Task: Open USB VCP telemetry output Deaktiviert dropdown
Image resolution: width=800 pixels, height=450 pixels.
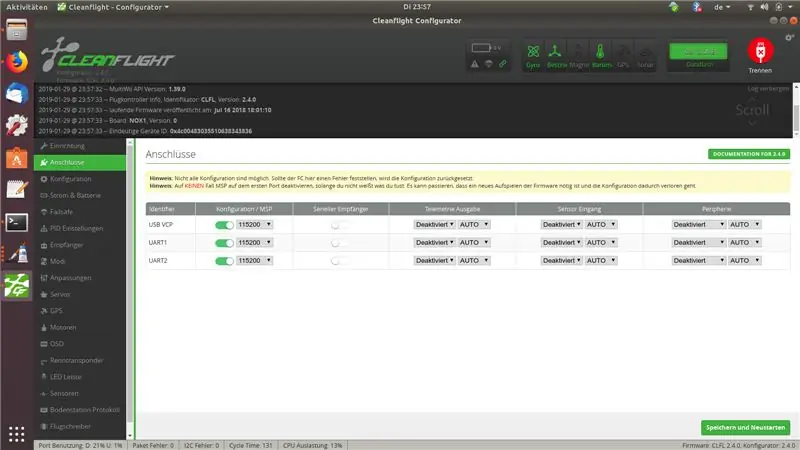Action: (434, 224)
